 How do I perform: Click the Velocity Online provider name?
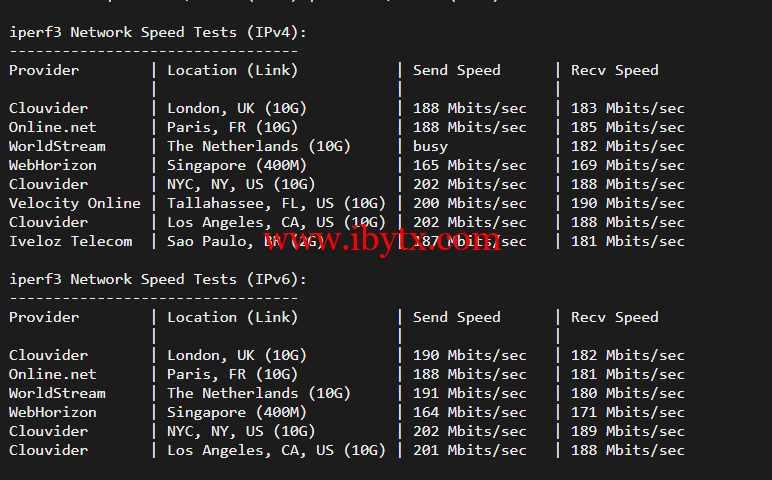pos(75,203)
